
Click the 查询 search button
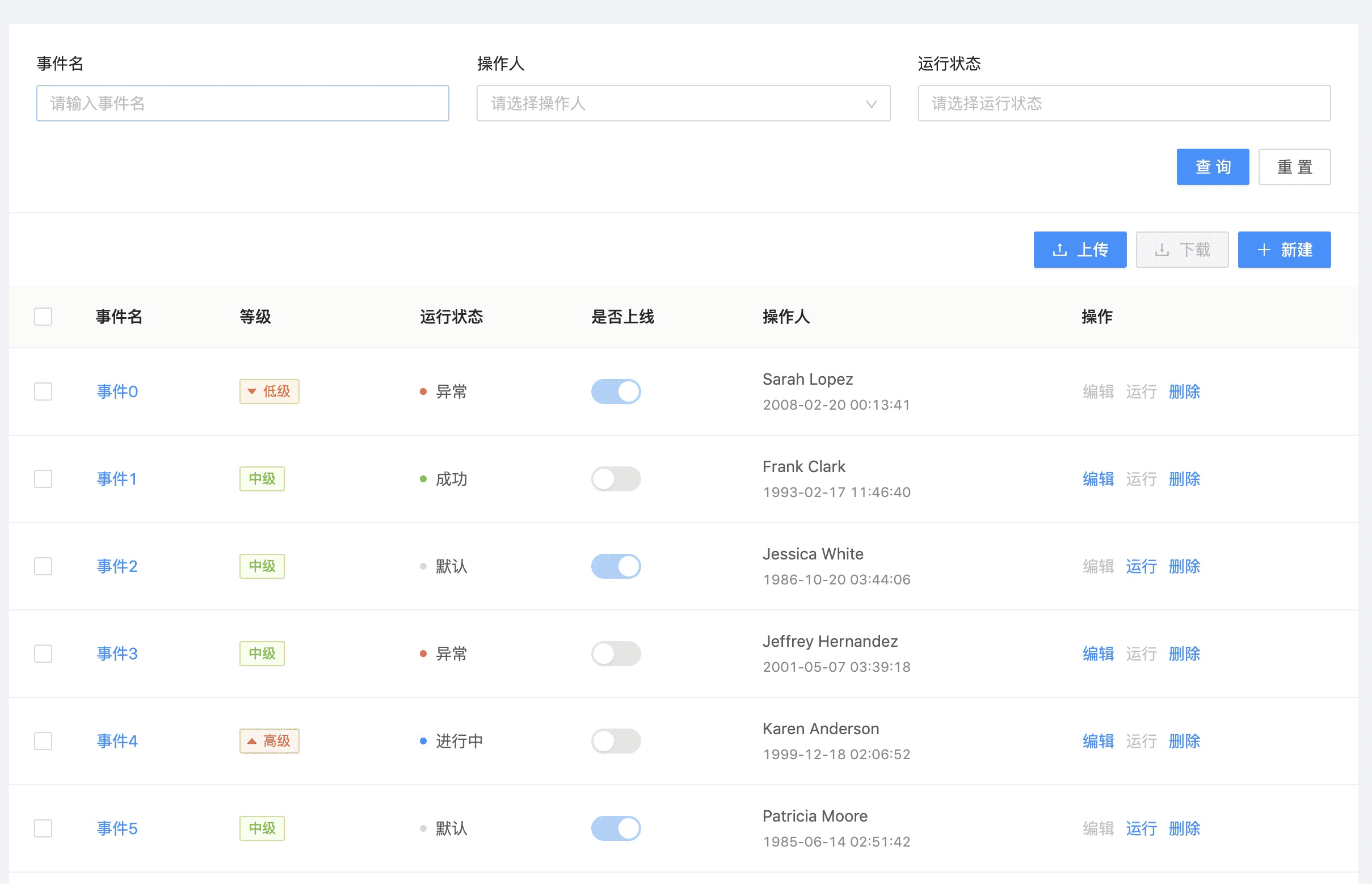pyautogui.click(x=1213, y=167)
